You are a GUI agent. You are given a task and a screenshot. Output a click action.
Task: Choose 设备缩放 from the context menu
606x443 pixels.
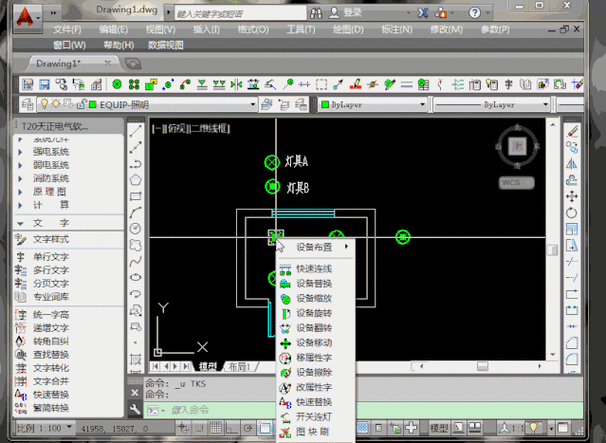coord(315,298)
